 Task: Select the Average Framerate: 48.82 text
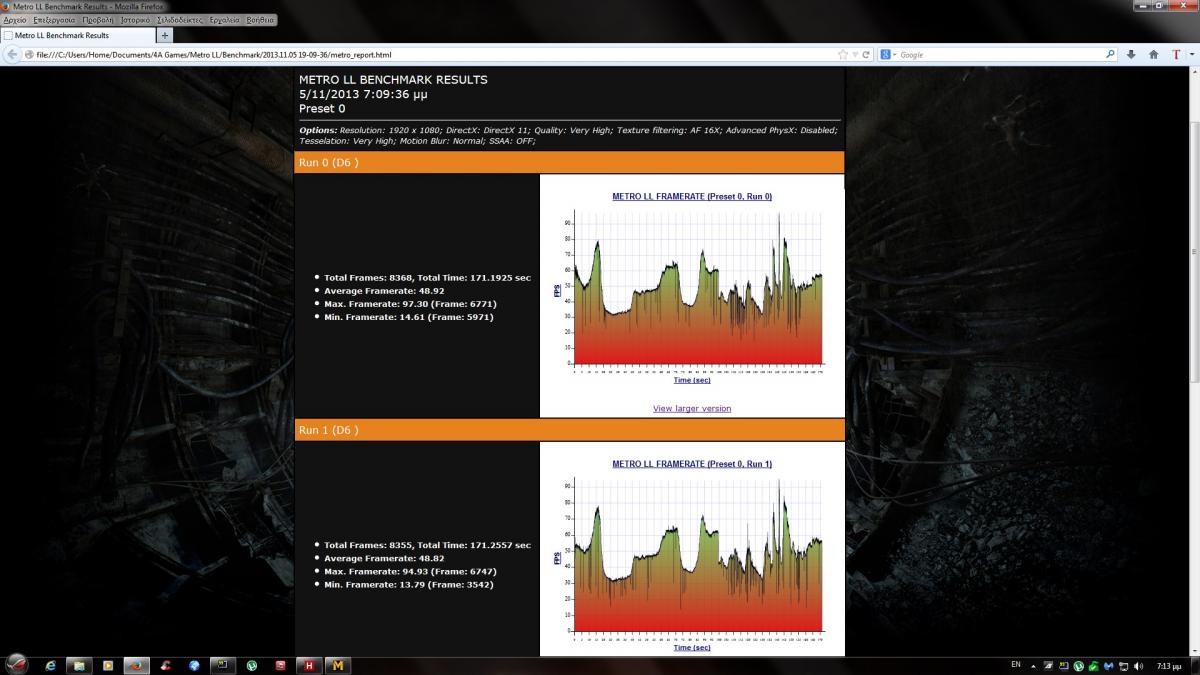pyautogui.click(x=384, y=558)
